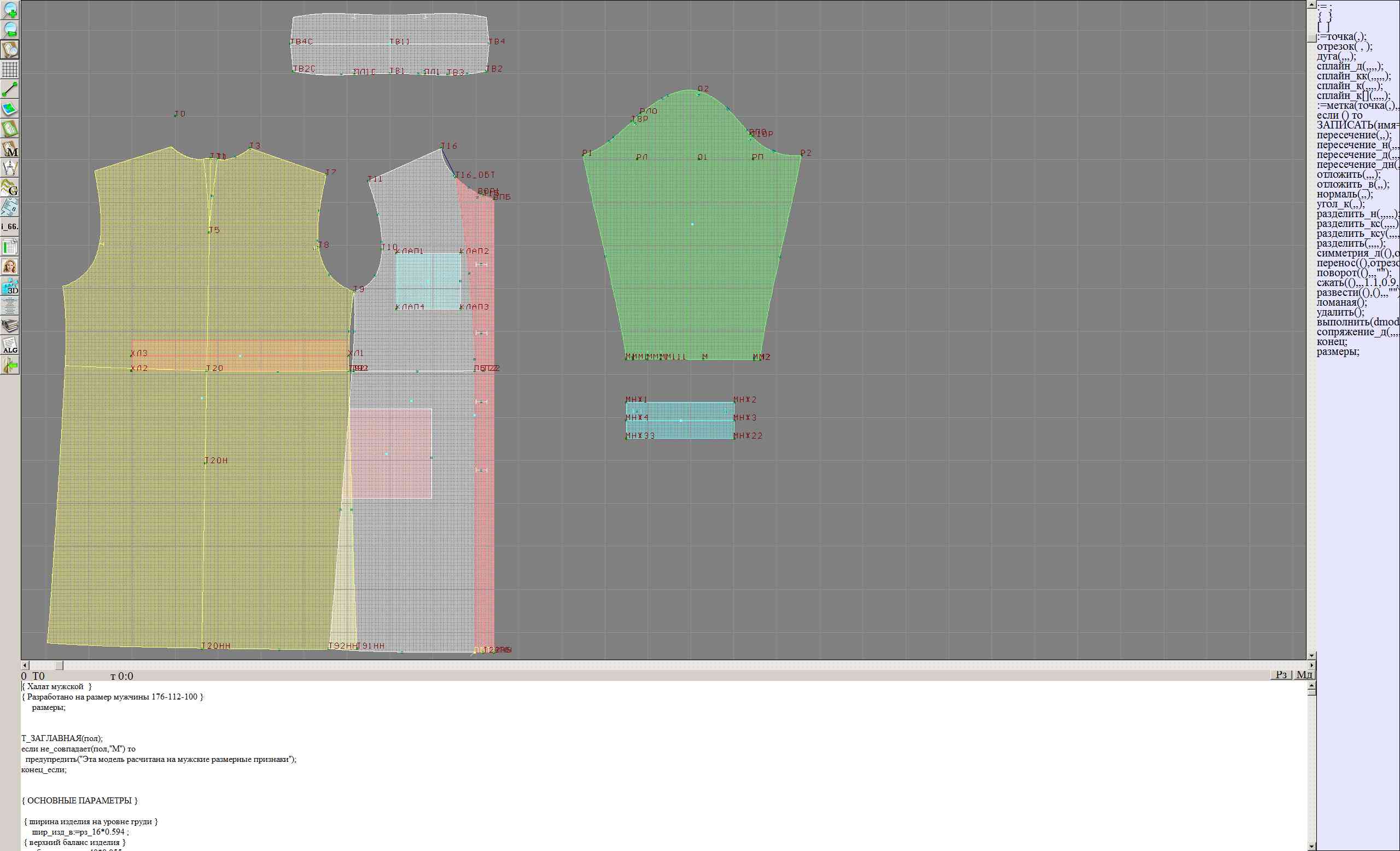Click the calculator numbers icon
Screen dimensions: 1400x851
(10, 207)
